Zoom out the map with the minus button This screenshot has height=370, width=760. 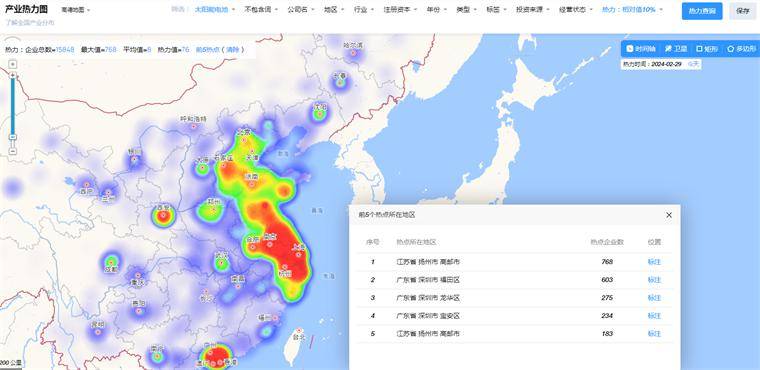click(x=13, y=151)
